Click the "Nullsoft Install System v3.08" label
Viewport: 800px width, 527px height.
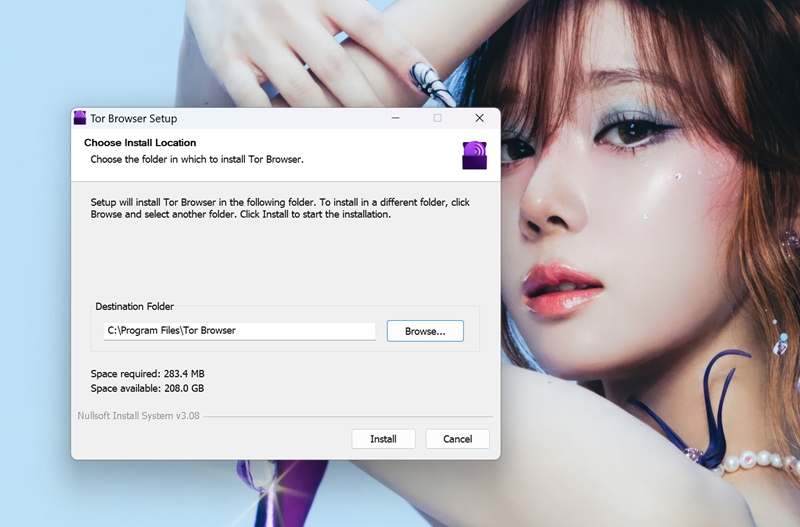(x=139, y=416)
